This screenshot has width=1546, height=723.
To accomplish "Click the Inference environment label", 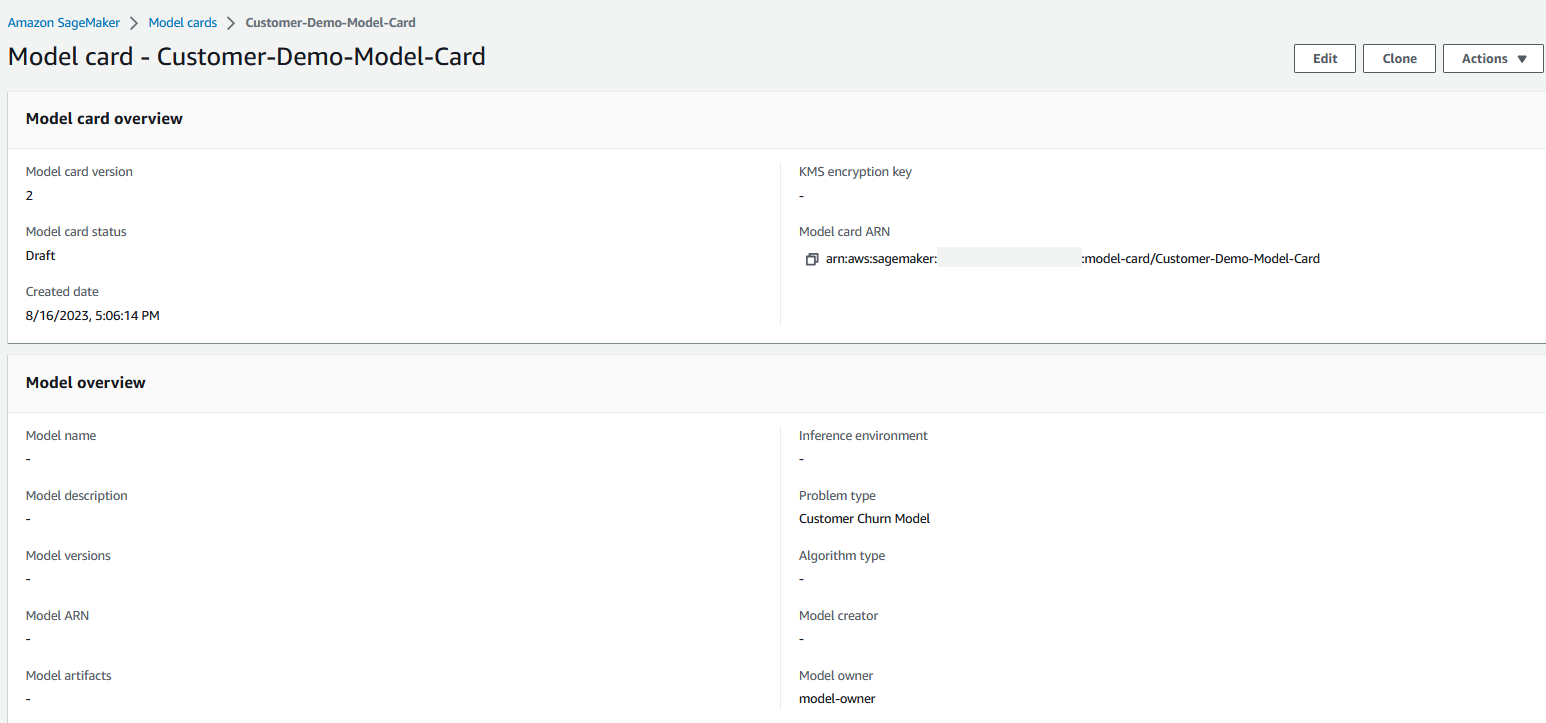I will click(x=863, y=436).
